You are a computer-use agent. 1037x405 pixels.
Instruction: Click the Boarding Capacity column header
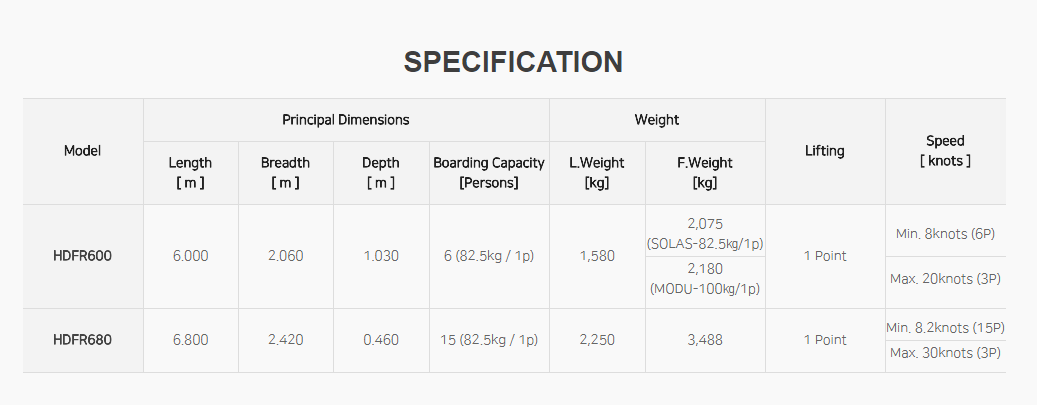[488, 172]
